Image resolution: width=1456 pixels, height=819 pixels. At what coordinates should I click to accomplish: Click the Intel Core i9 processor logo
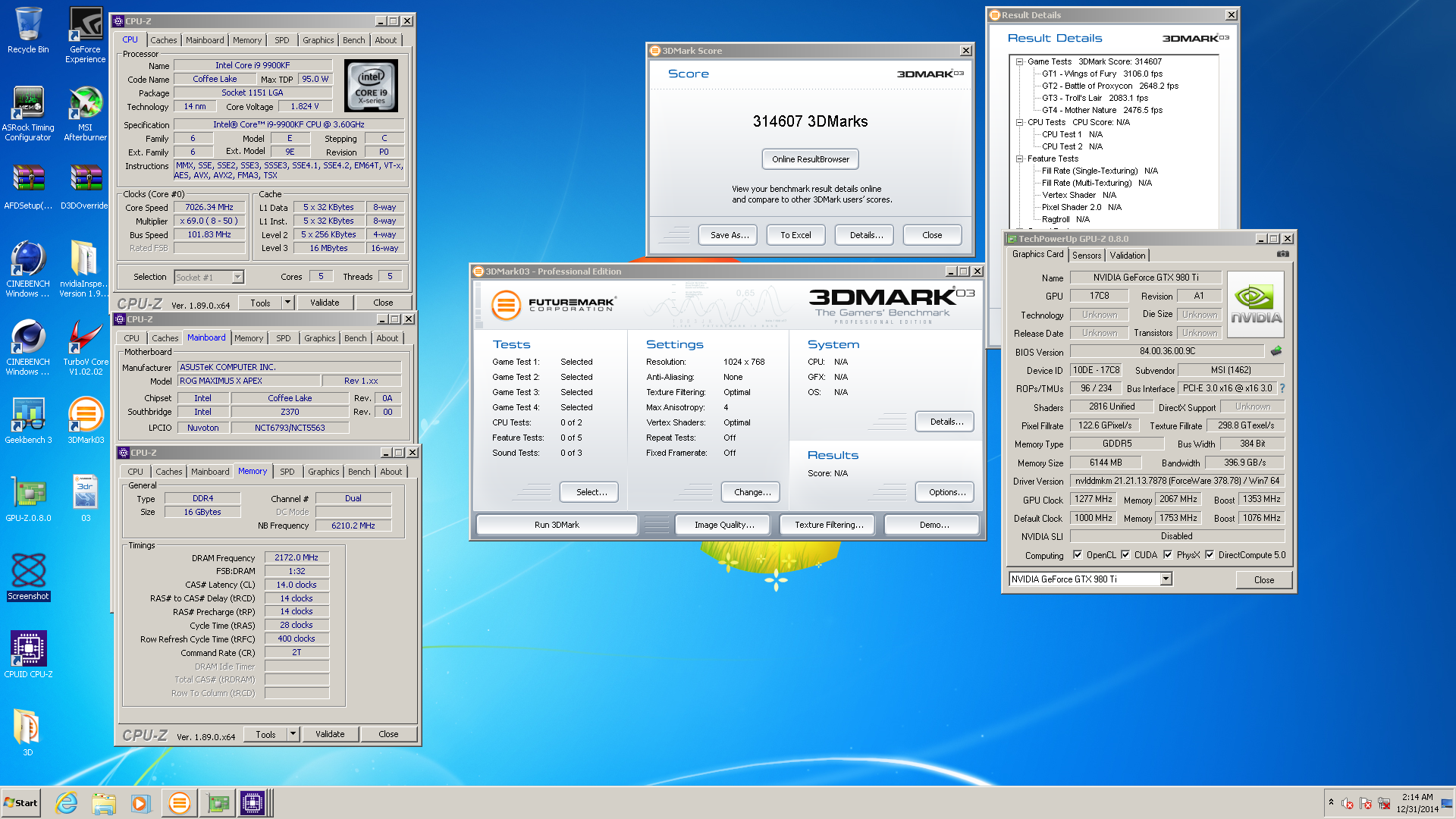pyautogui.click(x=371, y=86)
